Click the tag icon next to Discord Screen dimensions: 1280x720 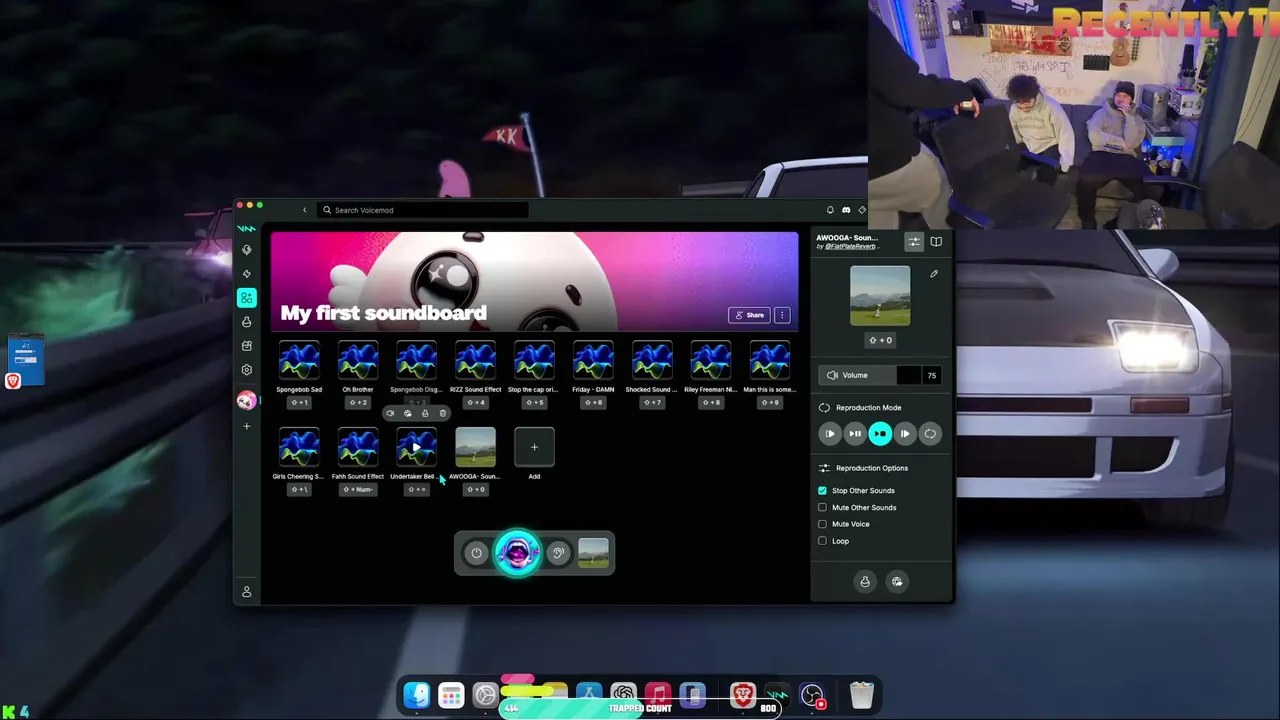pos(862,210)
